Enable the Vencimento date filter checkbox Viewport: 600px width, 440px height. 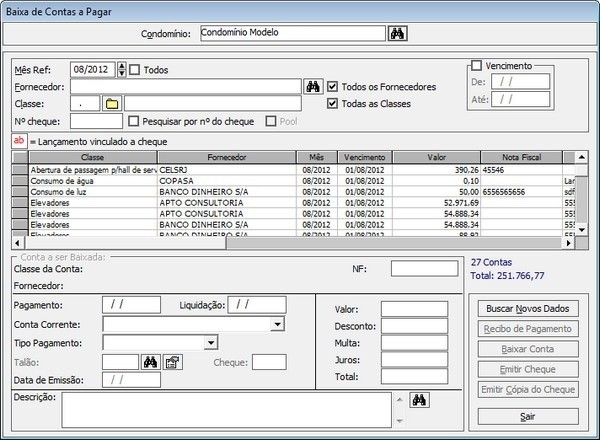[477, 65]
